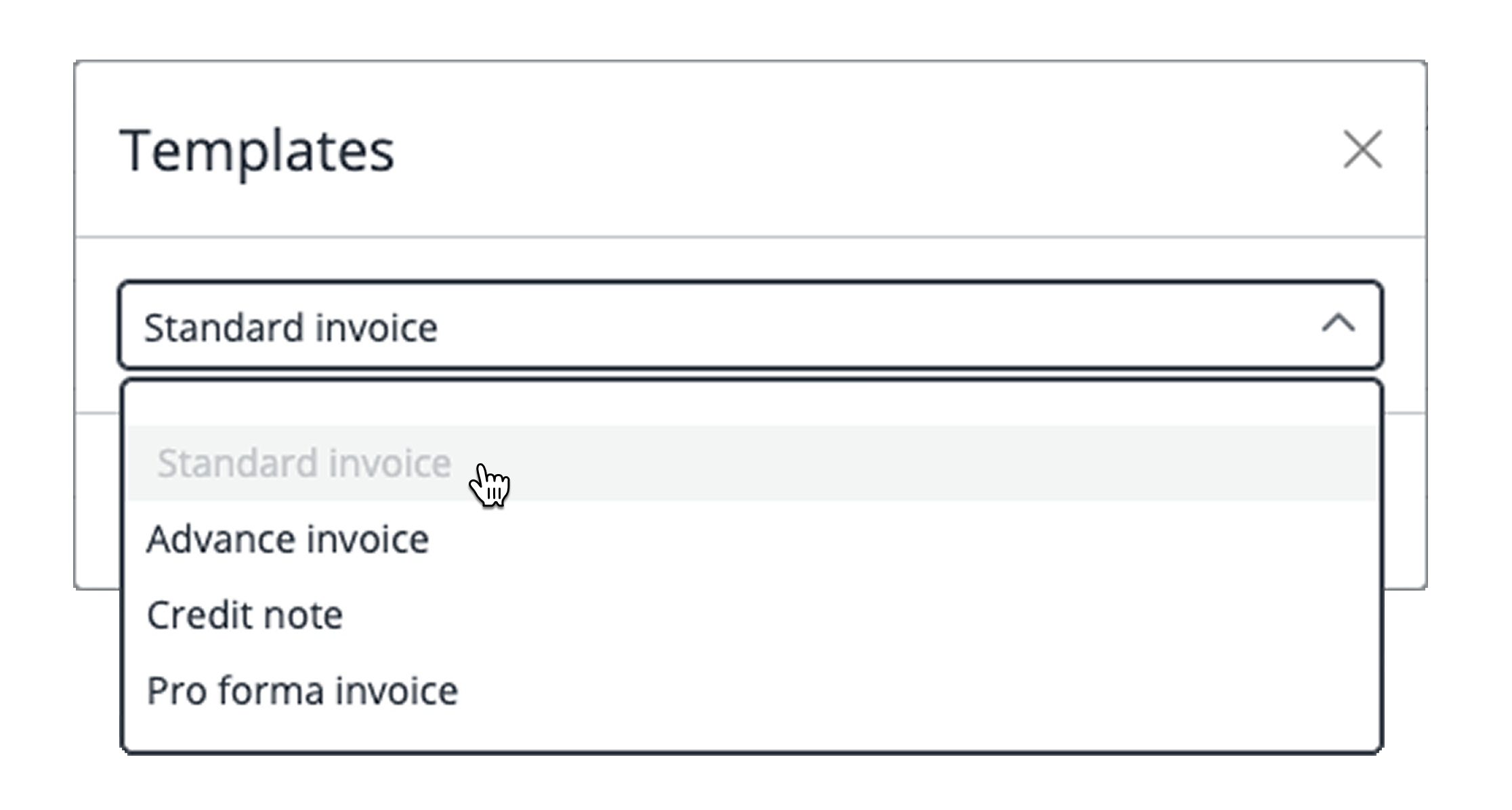Click the Credit note entry above Pro forma
This screenshot has height=810, width=1512.
[x=245, y=616]
